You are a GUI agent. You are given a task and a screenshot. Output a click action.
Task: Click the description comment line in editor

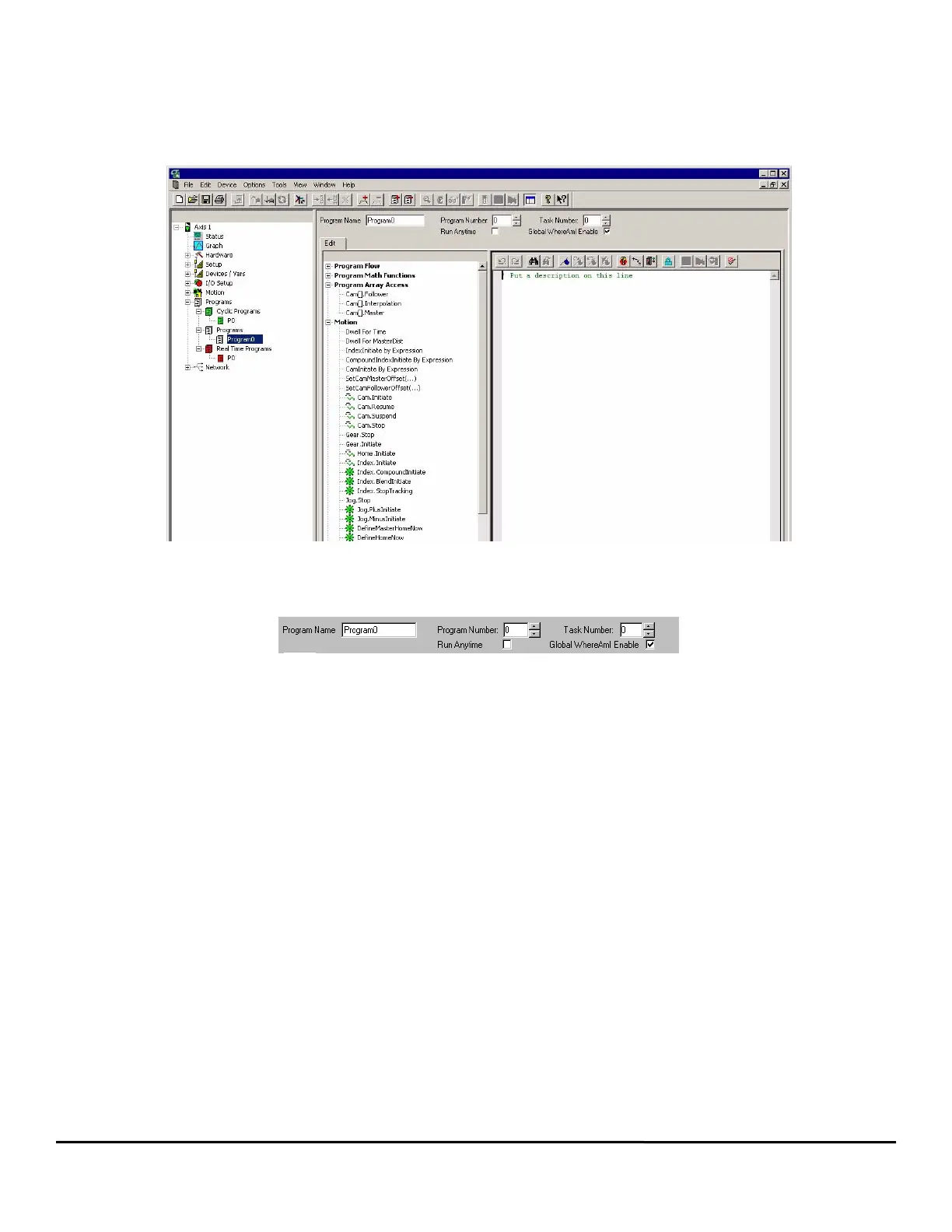coord(572,276)
